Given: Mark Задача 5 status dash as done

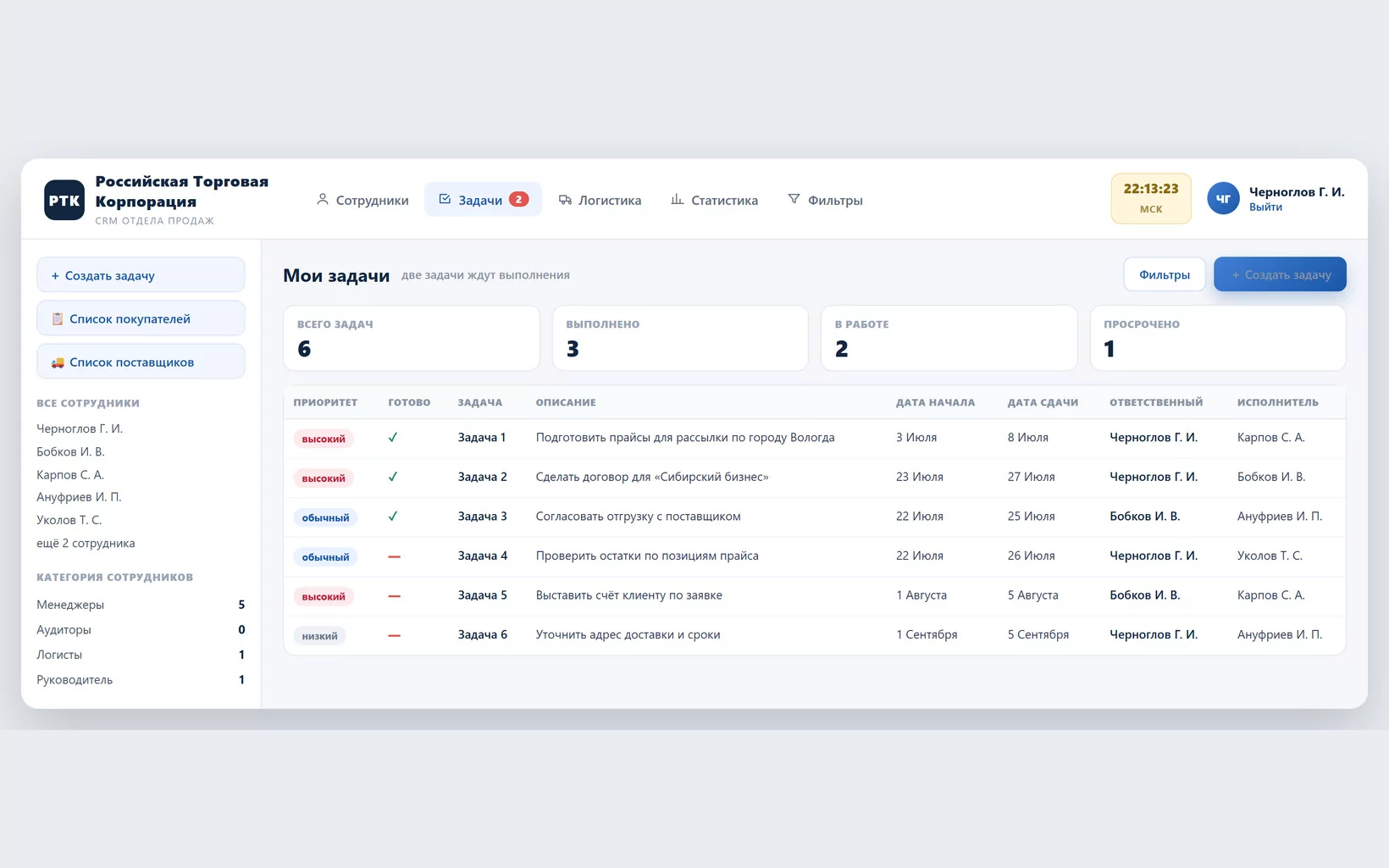Looking at the screenshot, I should tap(394, 596).
